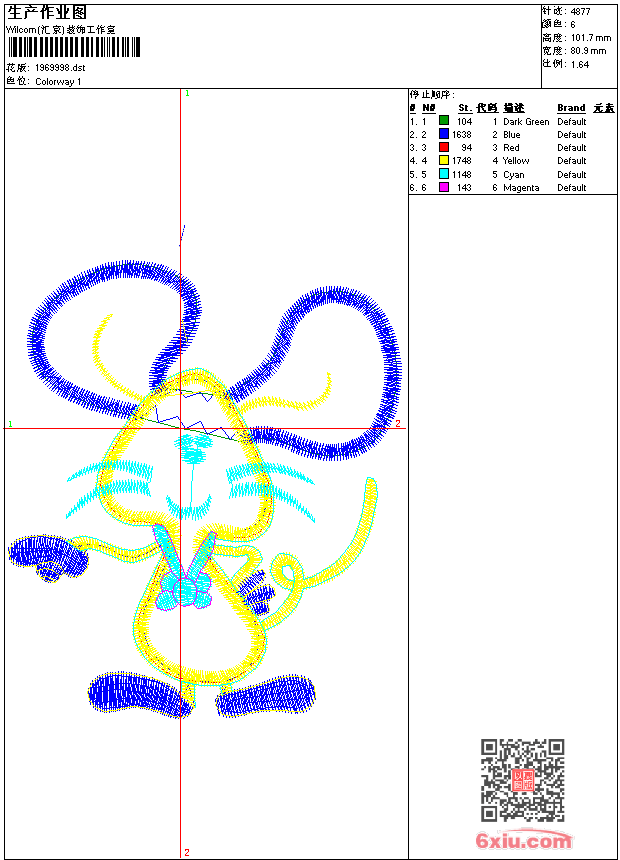Image resolution: width=620 pixels, height=860 pixels.
Task: Select the Blue description text
Action: (x=511, y=134)
